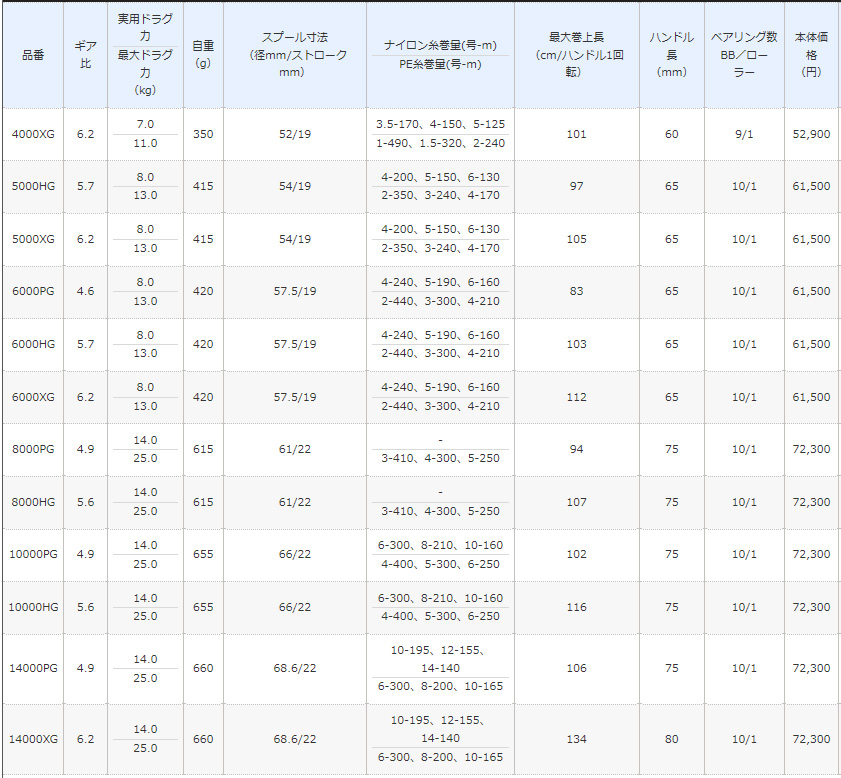
Task: Click the 自重(g) column header
Action: (203, 55)
